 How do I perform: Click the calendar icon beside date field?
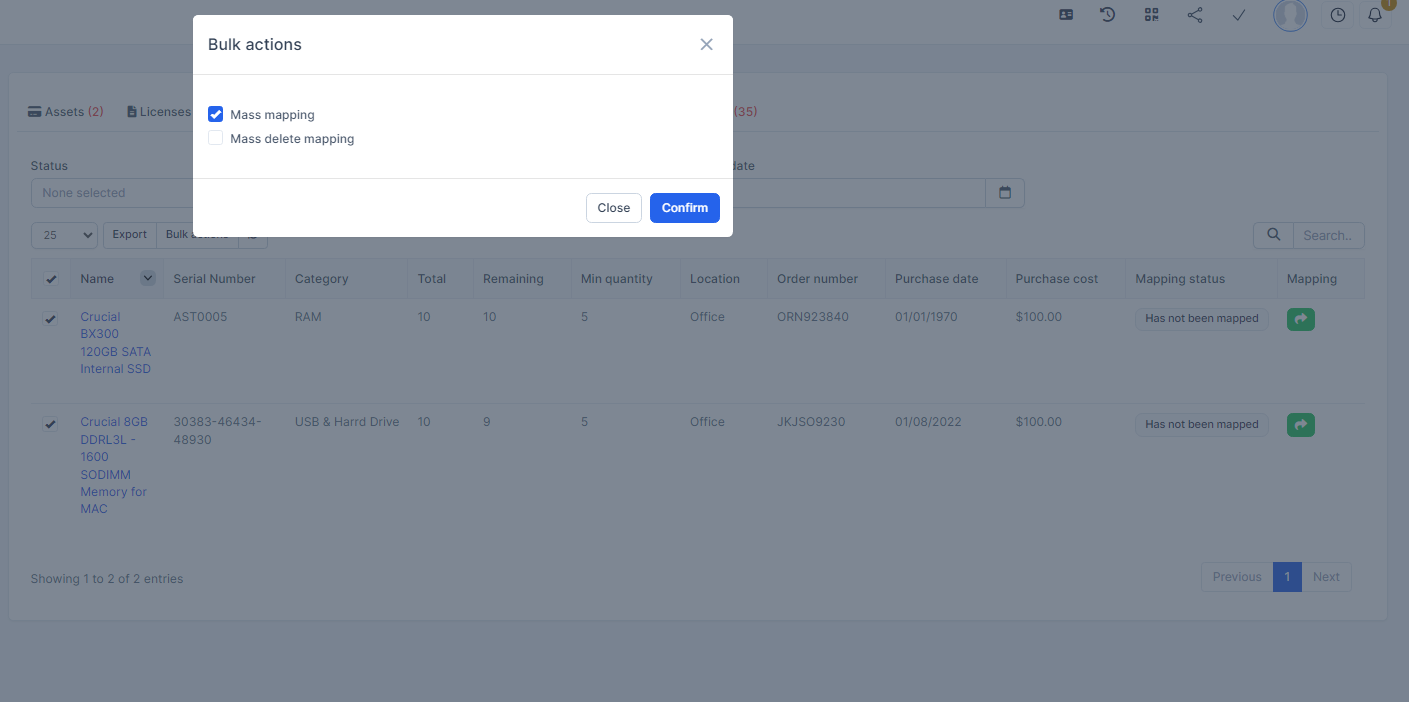1005,193
